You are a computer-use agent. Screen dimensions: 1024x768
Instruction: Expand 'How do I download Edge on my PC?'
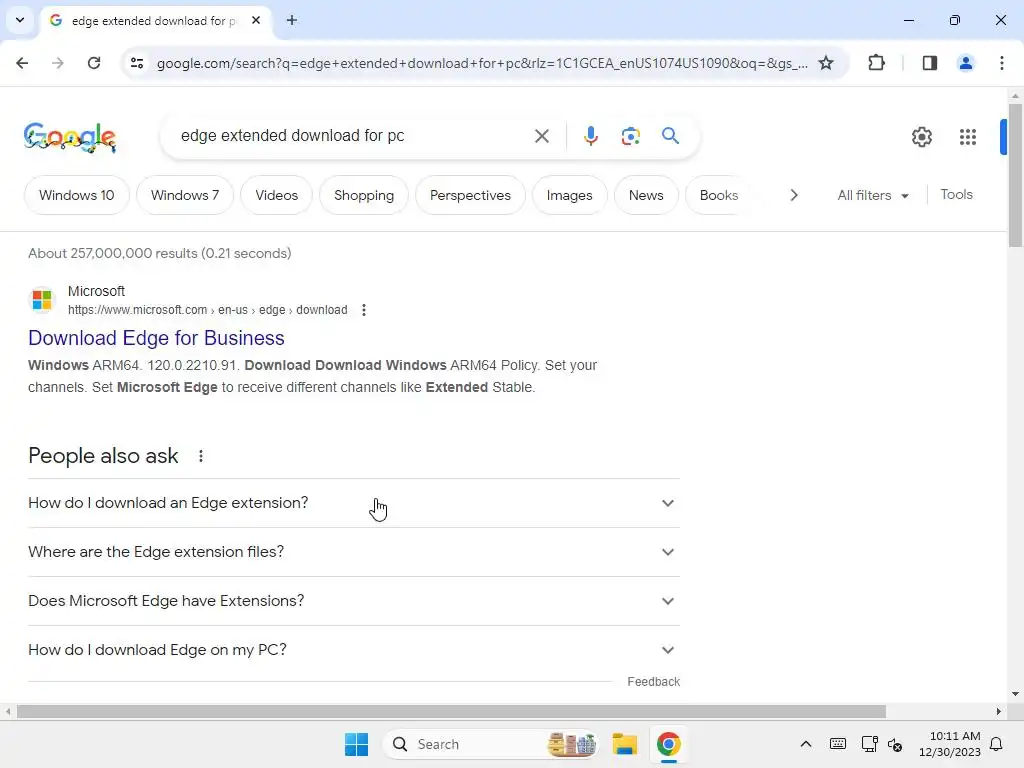(354, 650)
